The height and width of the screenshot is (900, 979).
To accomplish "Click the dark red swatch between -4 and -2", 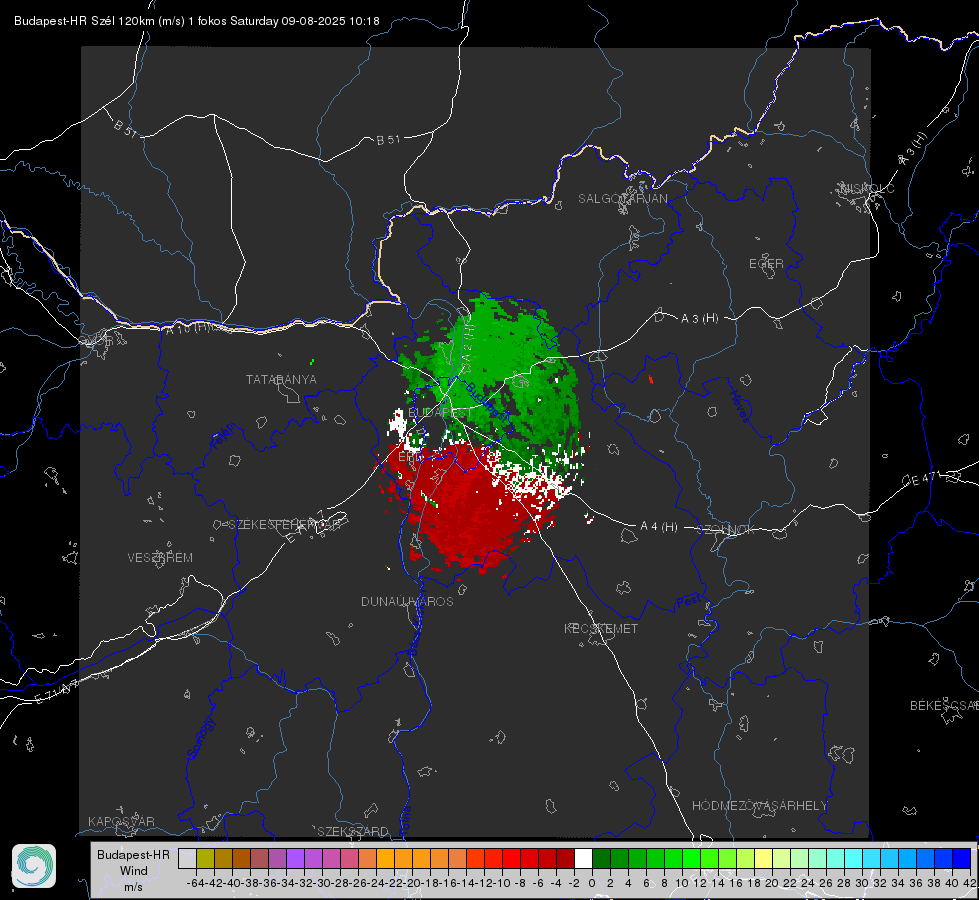I will [x=565, y=858].
